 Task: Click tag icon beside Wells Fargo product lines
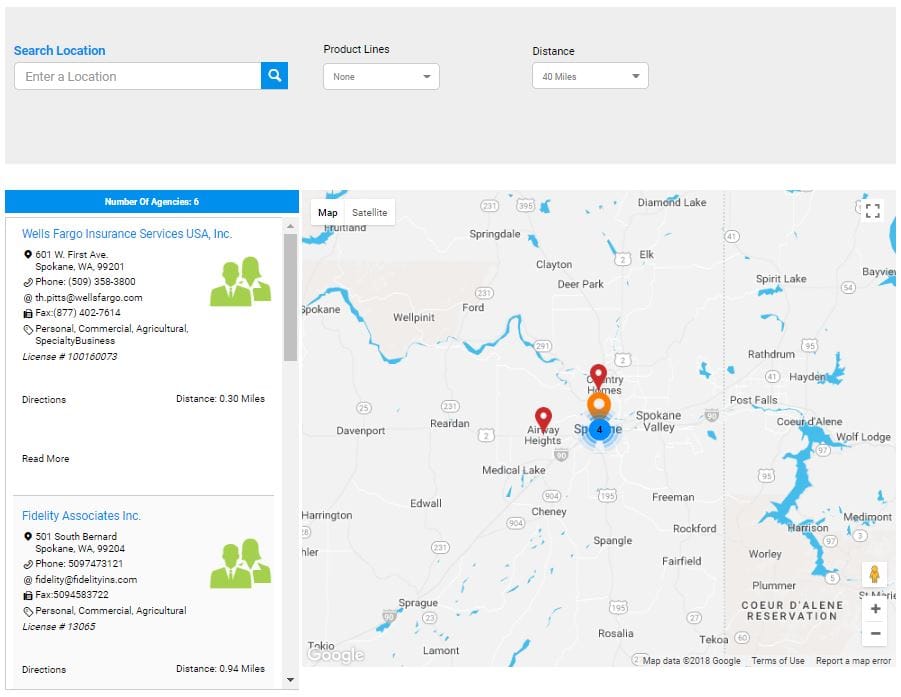[28, 329]
